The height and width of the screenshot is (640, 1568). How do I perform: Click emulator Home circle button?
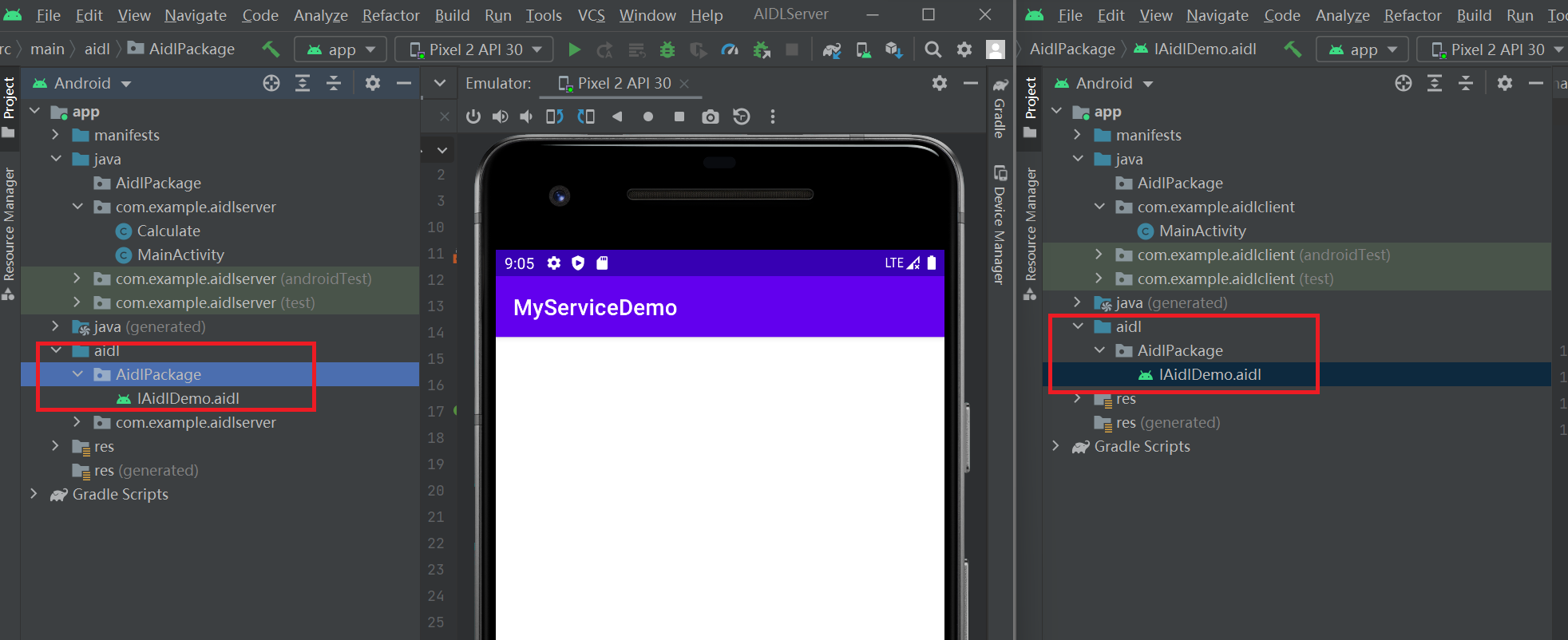coord(648,117)
